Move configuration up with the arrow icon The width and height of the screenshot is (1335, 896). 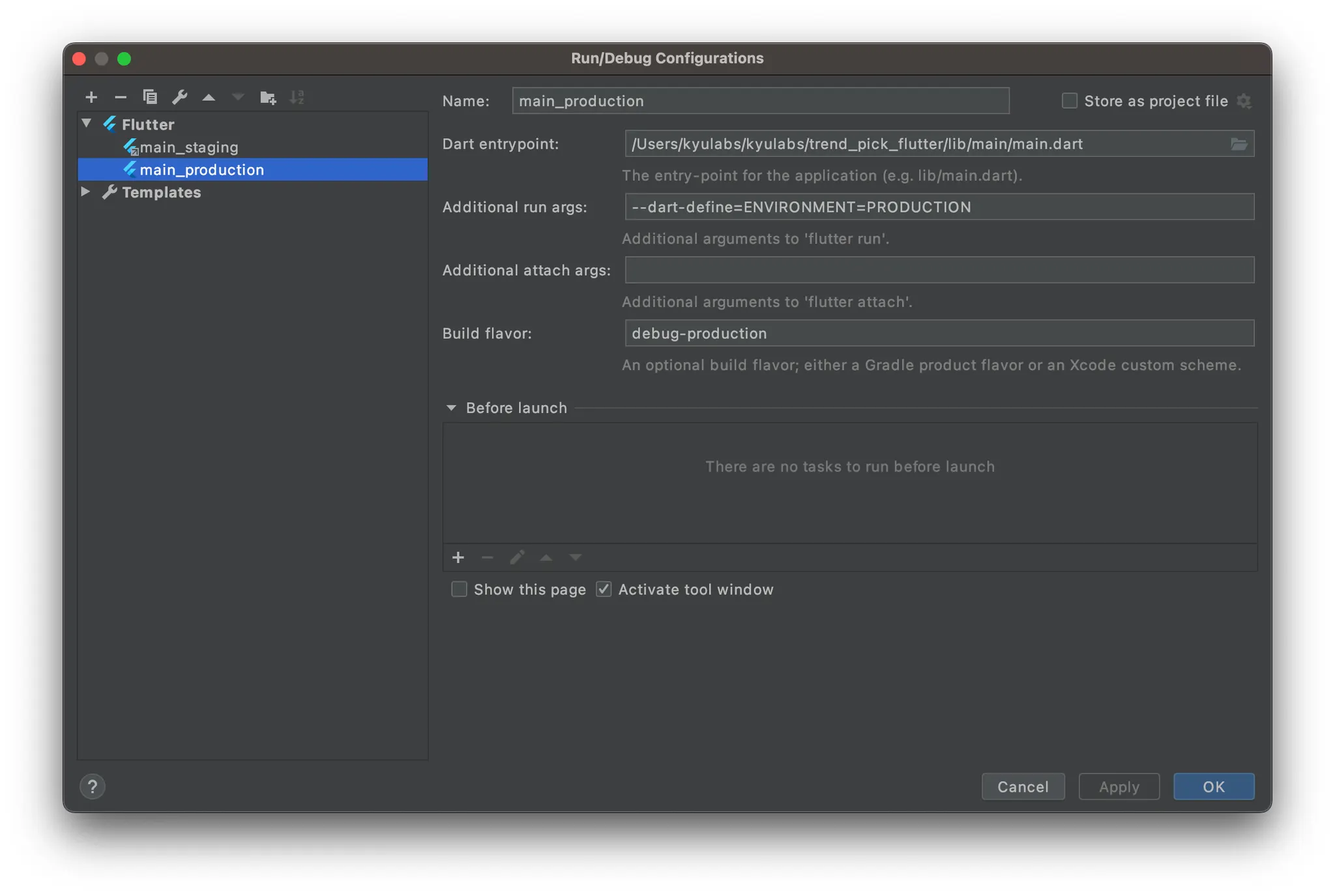tap(209, 97)
